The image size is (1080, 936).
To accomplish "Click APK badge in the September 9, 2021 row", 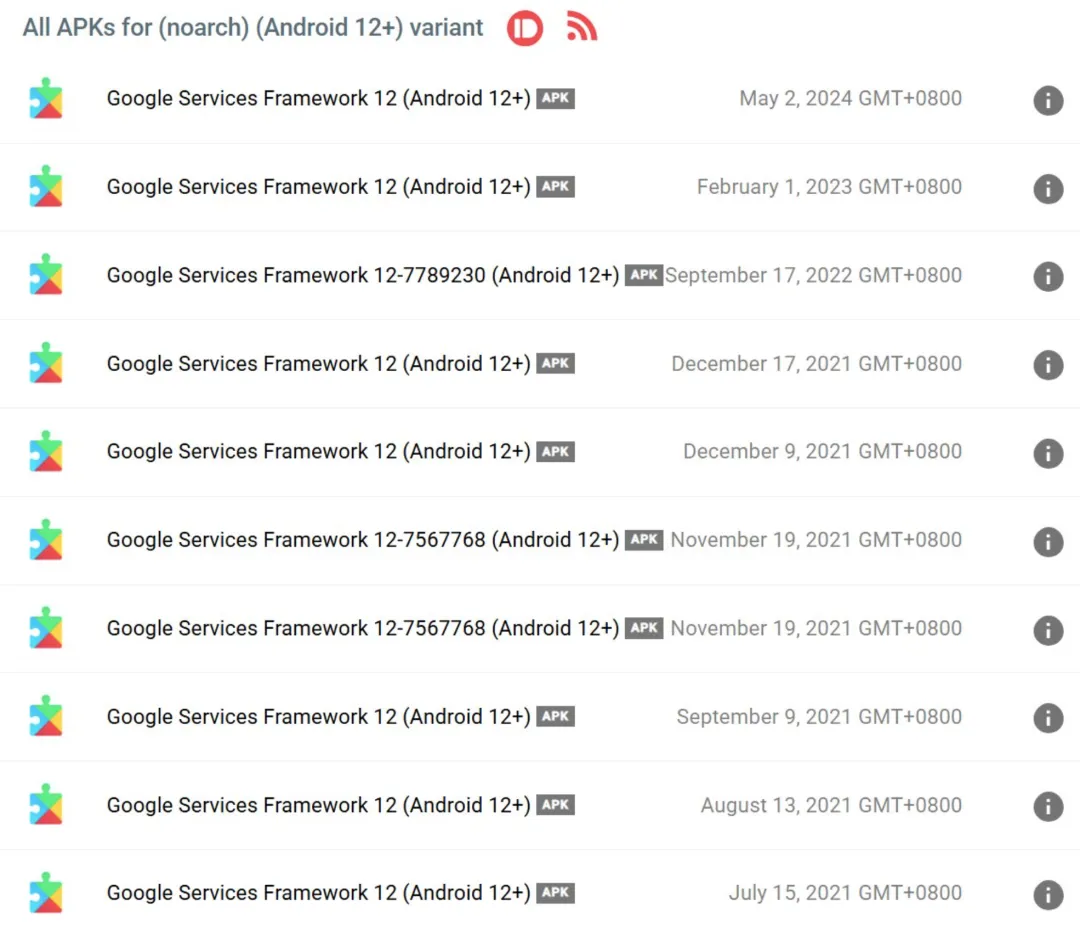I will coord(555,716).
